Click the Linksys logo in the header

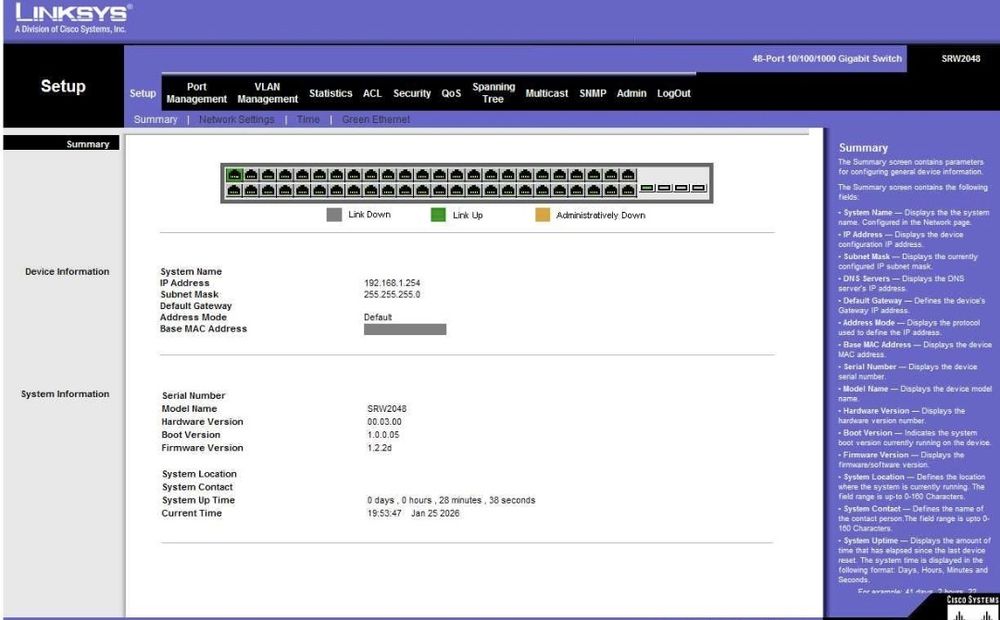[x=73, y=18]
